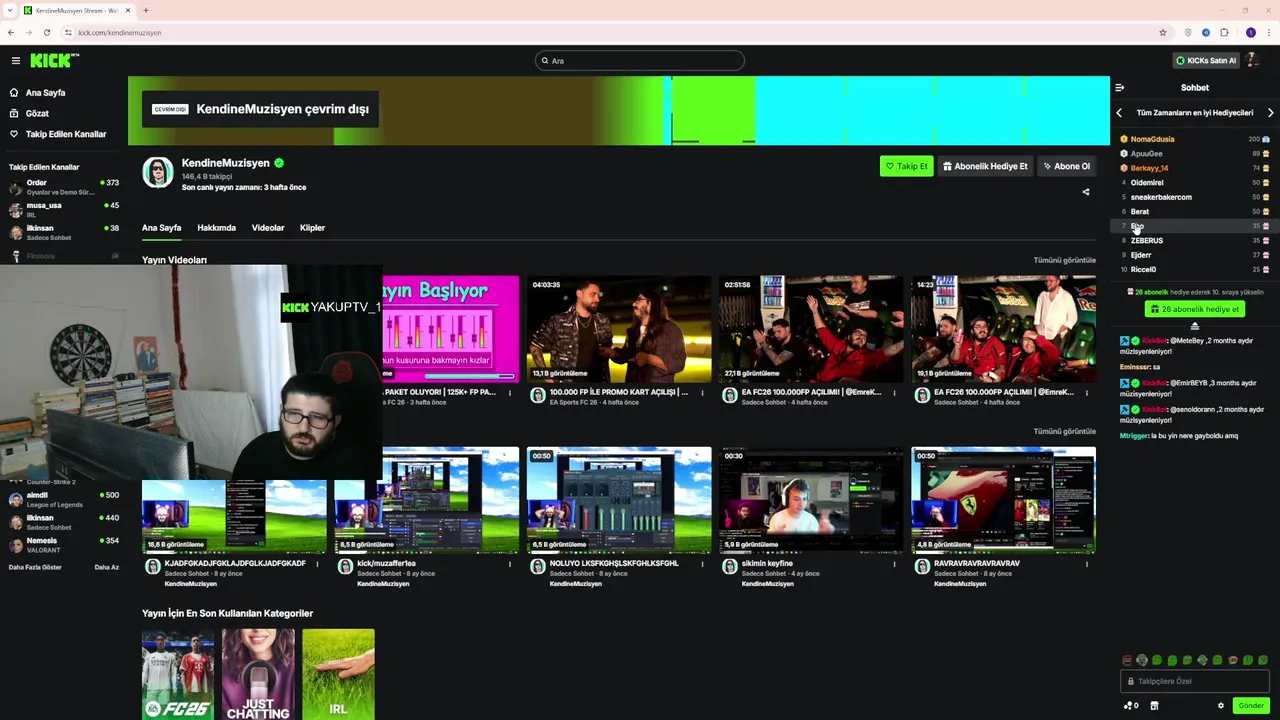Open the user profile avatar at top right
Viewport: 1280px width, 720px height.
tap(1253, 60)
